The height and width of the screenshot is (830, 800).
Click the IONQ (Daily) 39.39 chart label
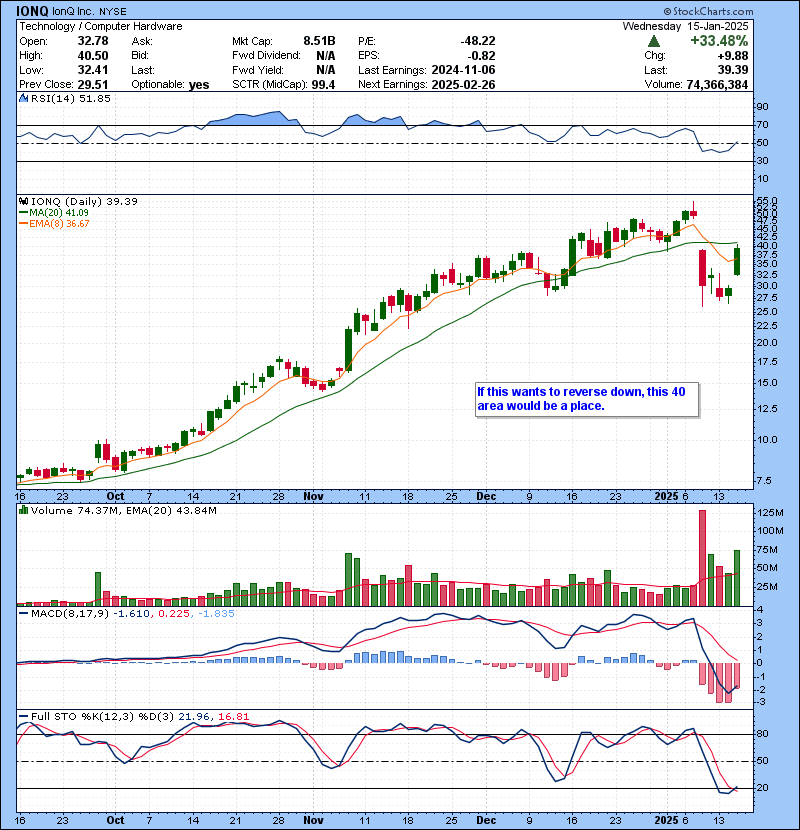coord(84,201)
